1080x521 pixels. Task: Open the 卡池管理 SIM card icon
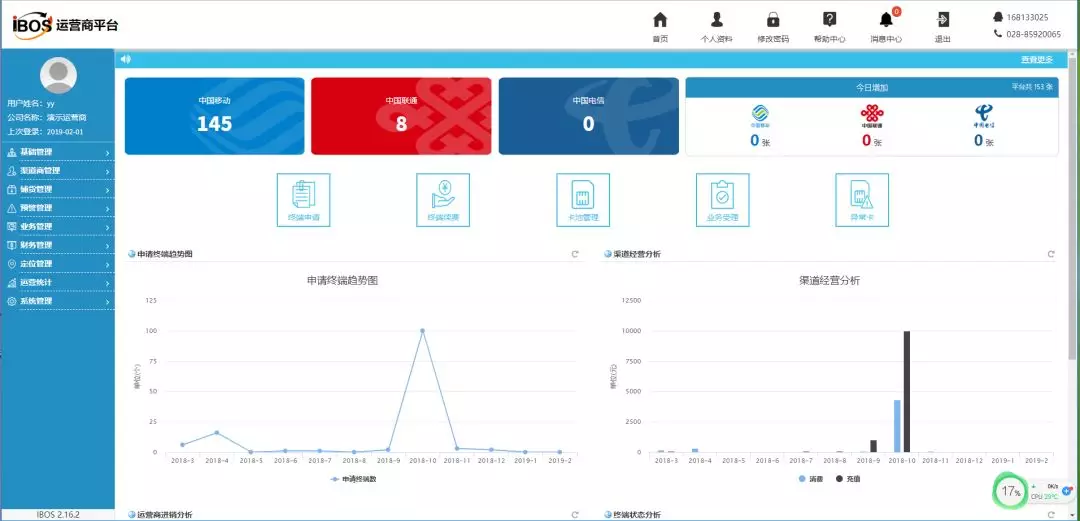(583, 200)
